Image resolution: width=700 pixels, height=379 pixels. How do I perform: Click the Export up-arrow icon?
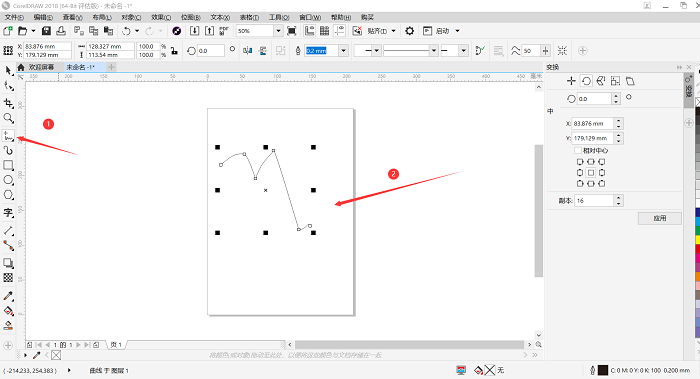209,31
